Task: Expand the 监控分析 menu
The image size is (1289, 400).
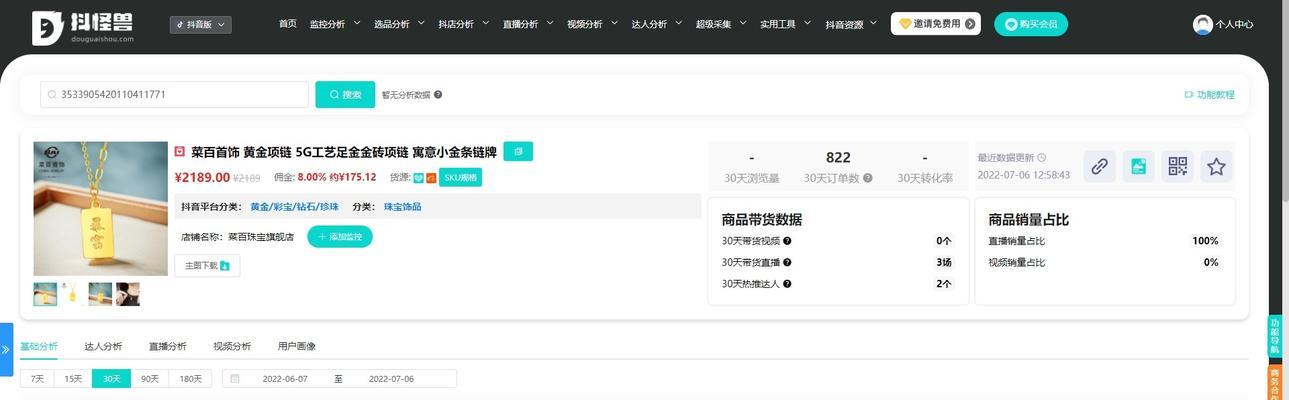Action: (x=335, y=24)
